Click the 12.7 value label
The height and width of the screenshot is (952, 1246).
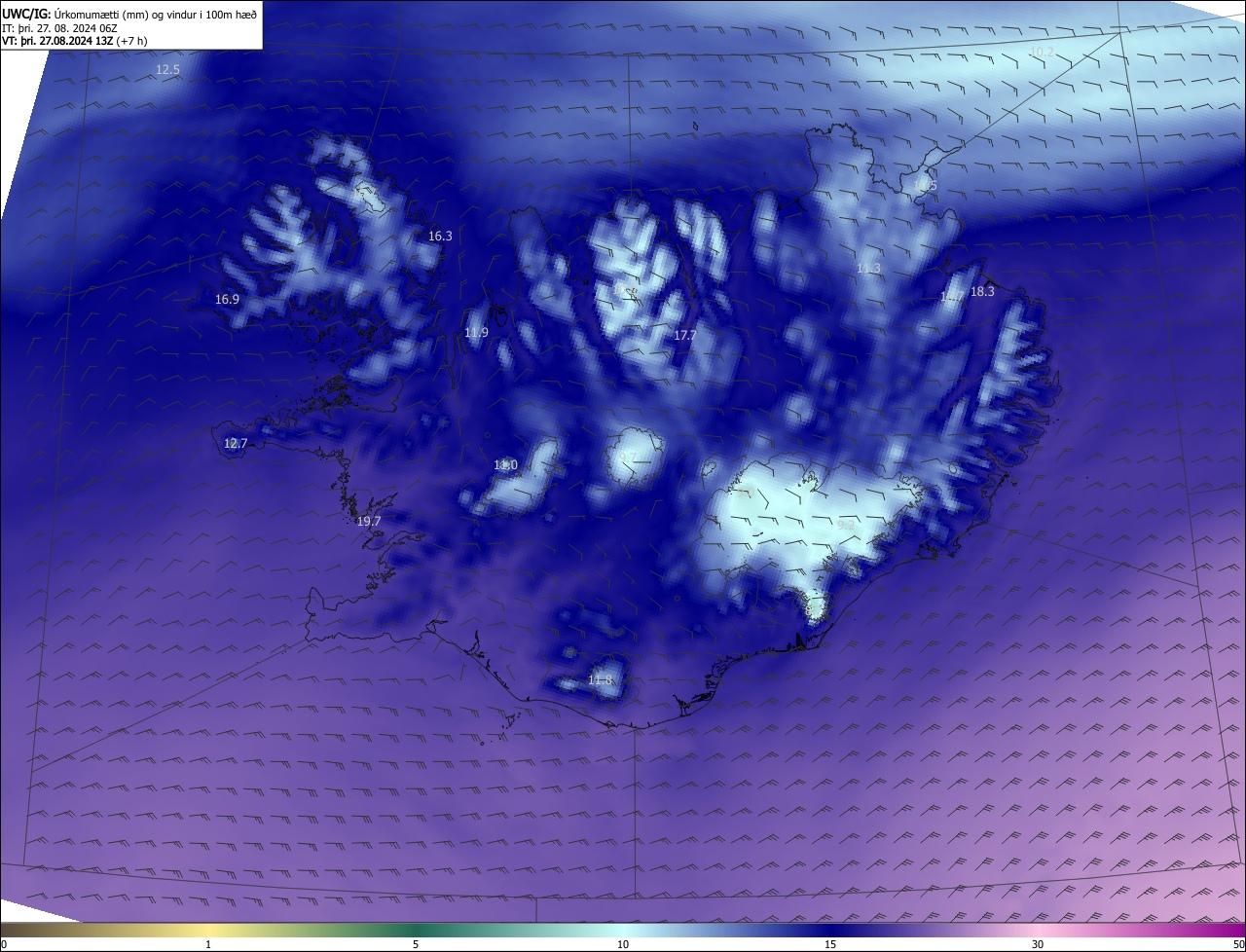[x=236, y=444]
